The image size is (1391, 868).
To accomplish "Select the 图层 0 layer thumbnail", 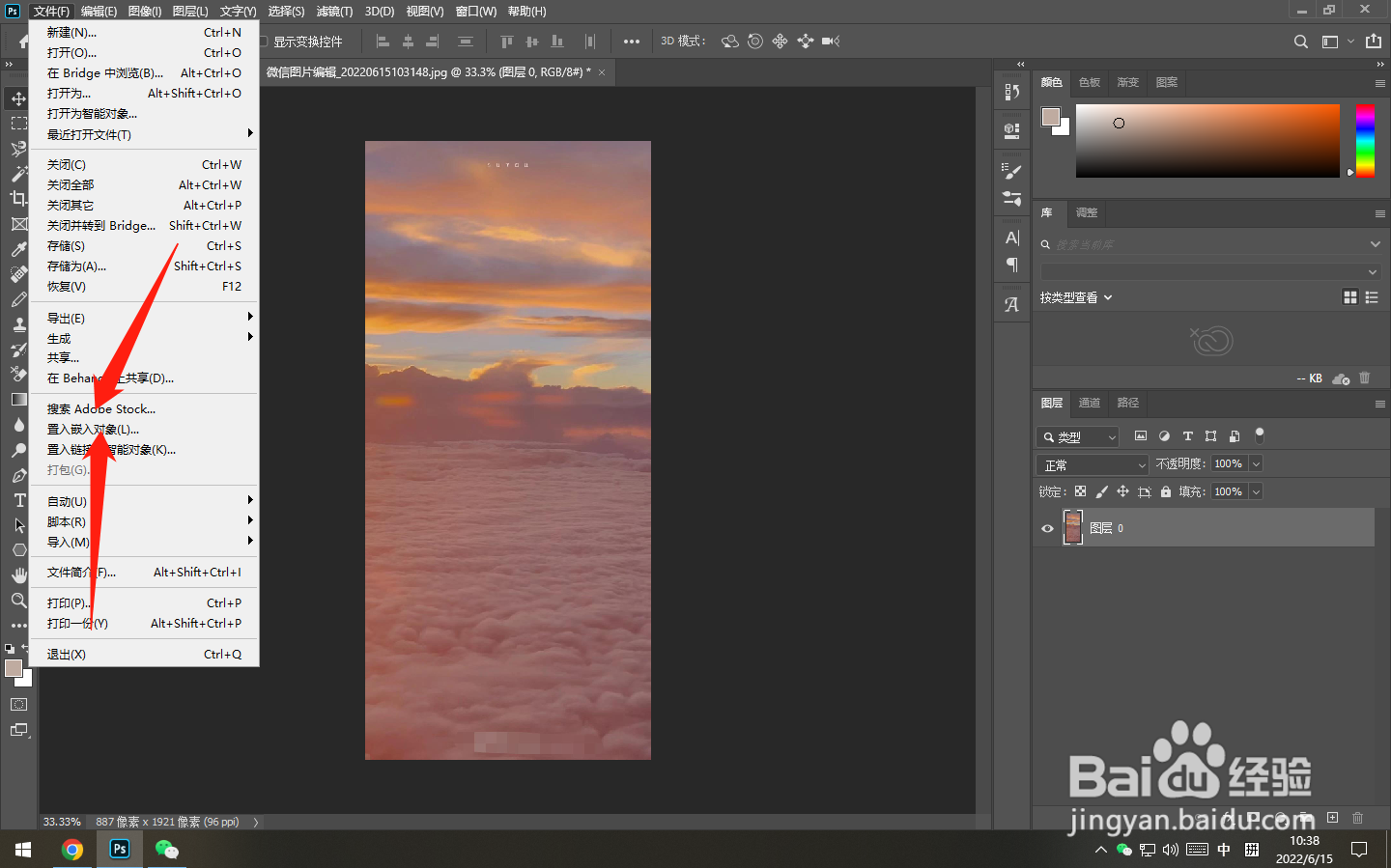I will [1072, 528].
